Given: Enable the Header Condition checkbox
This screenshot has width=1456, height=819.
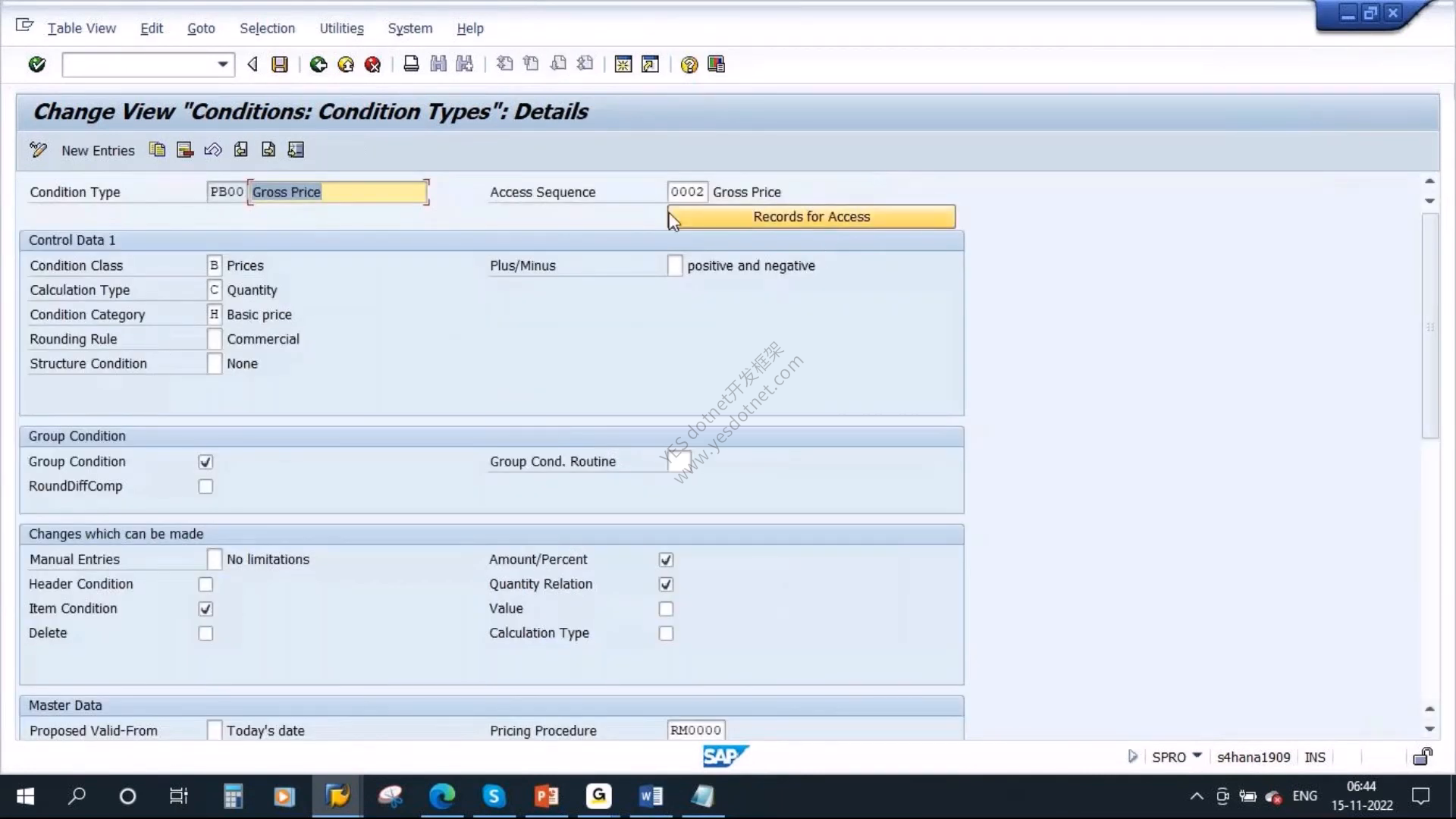Looking at the screenshot, I should (206, 584).
